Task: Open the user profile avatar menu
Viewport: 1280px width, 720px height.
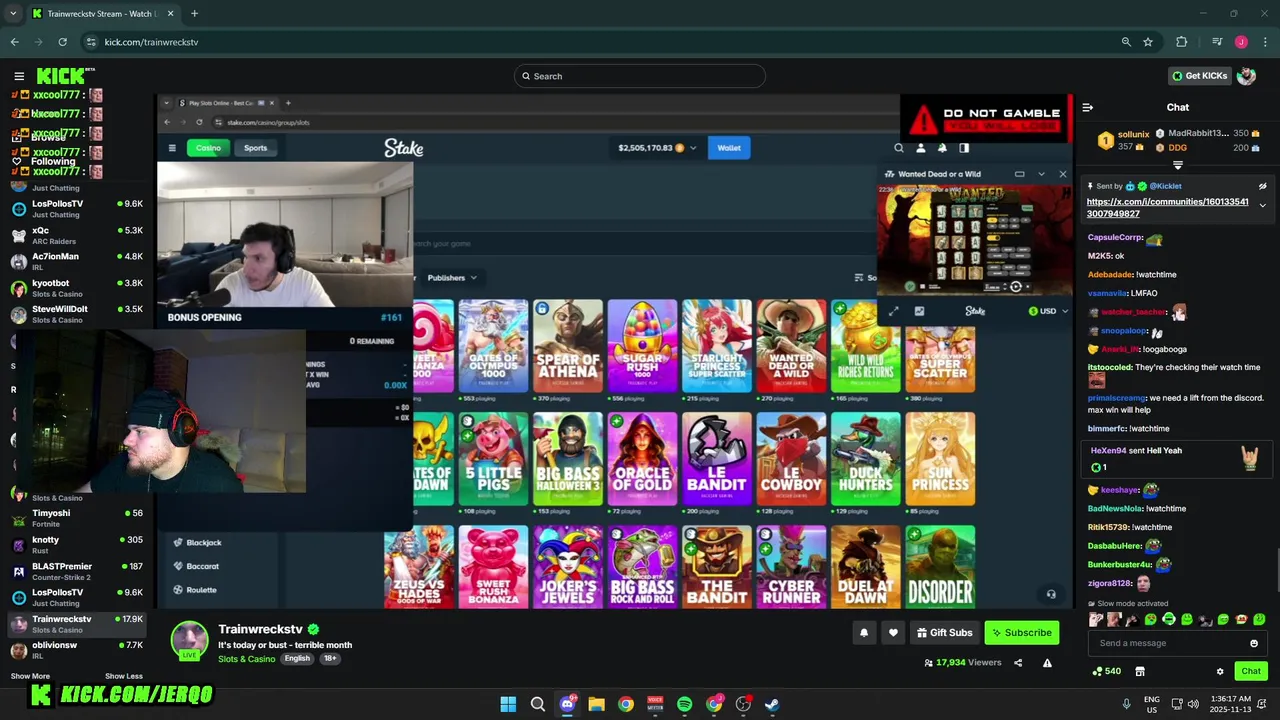Action: 1246,76
